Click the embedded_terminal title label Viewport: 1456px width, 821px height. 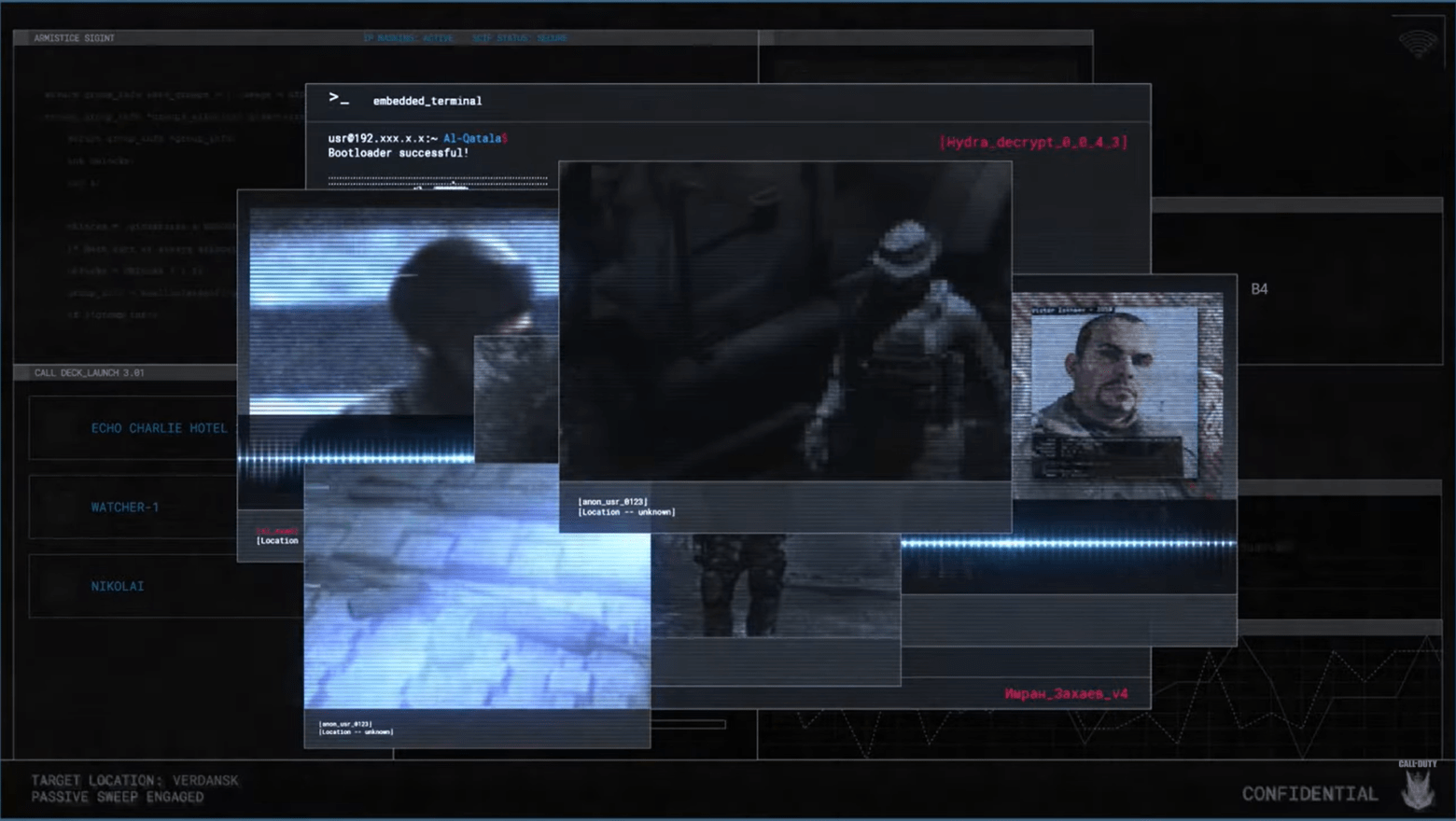tap(427, 101)
